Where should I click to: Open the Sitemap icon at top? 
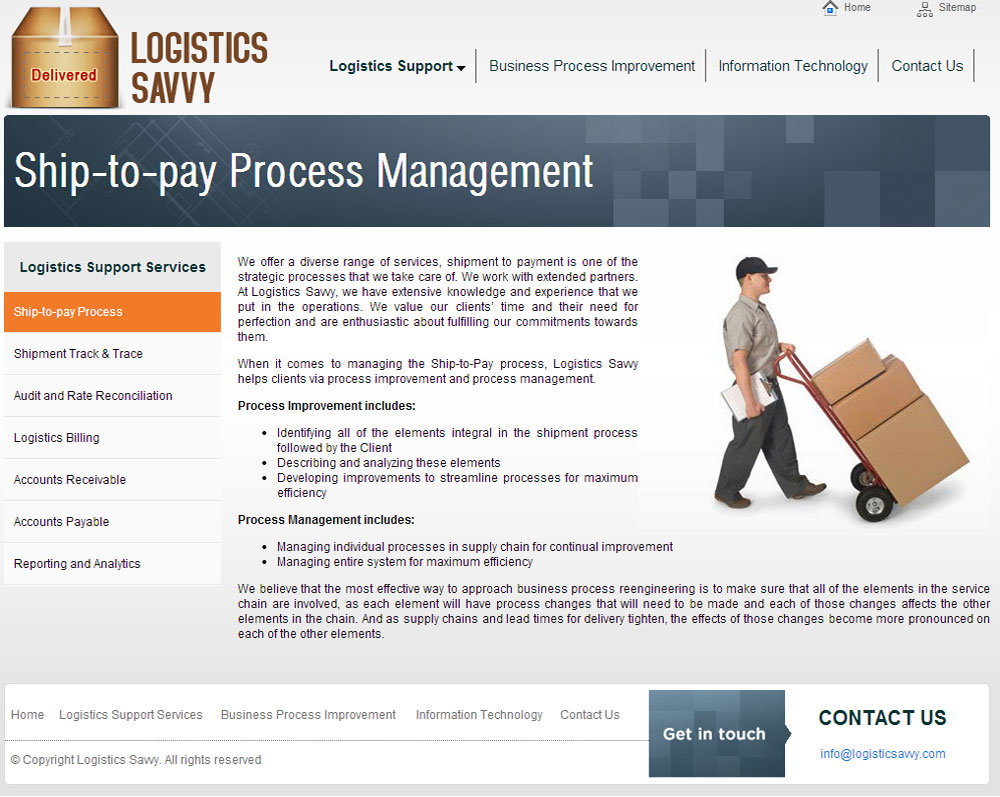coord(924,9)
